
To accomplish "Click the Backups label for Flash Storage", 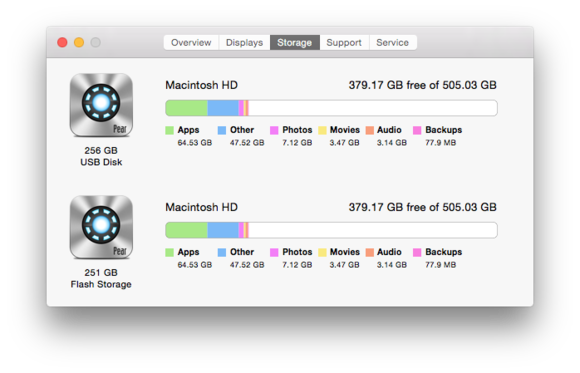I will point(444,252).
